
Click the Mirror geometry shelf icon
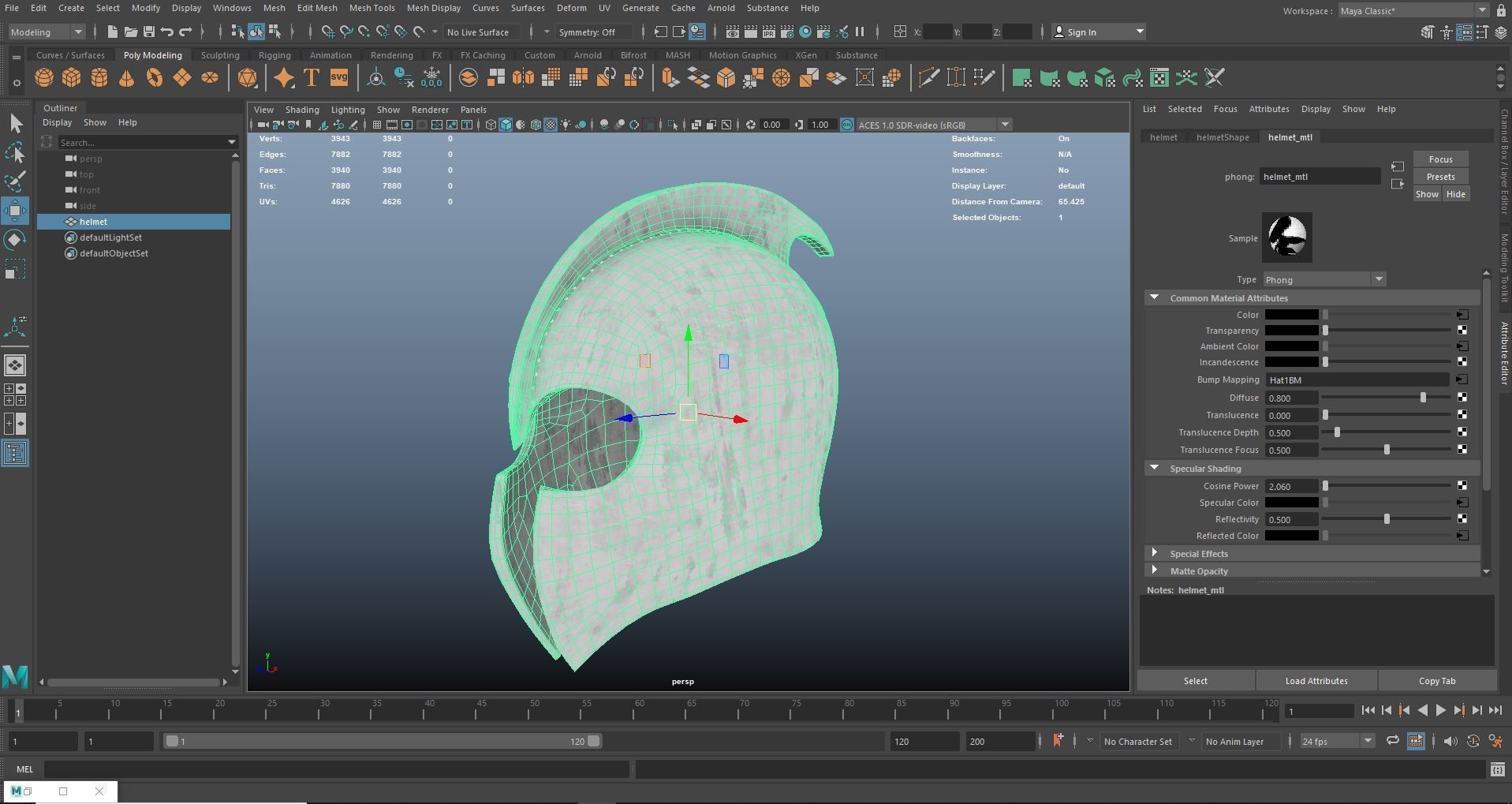524,77
